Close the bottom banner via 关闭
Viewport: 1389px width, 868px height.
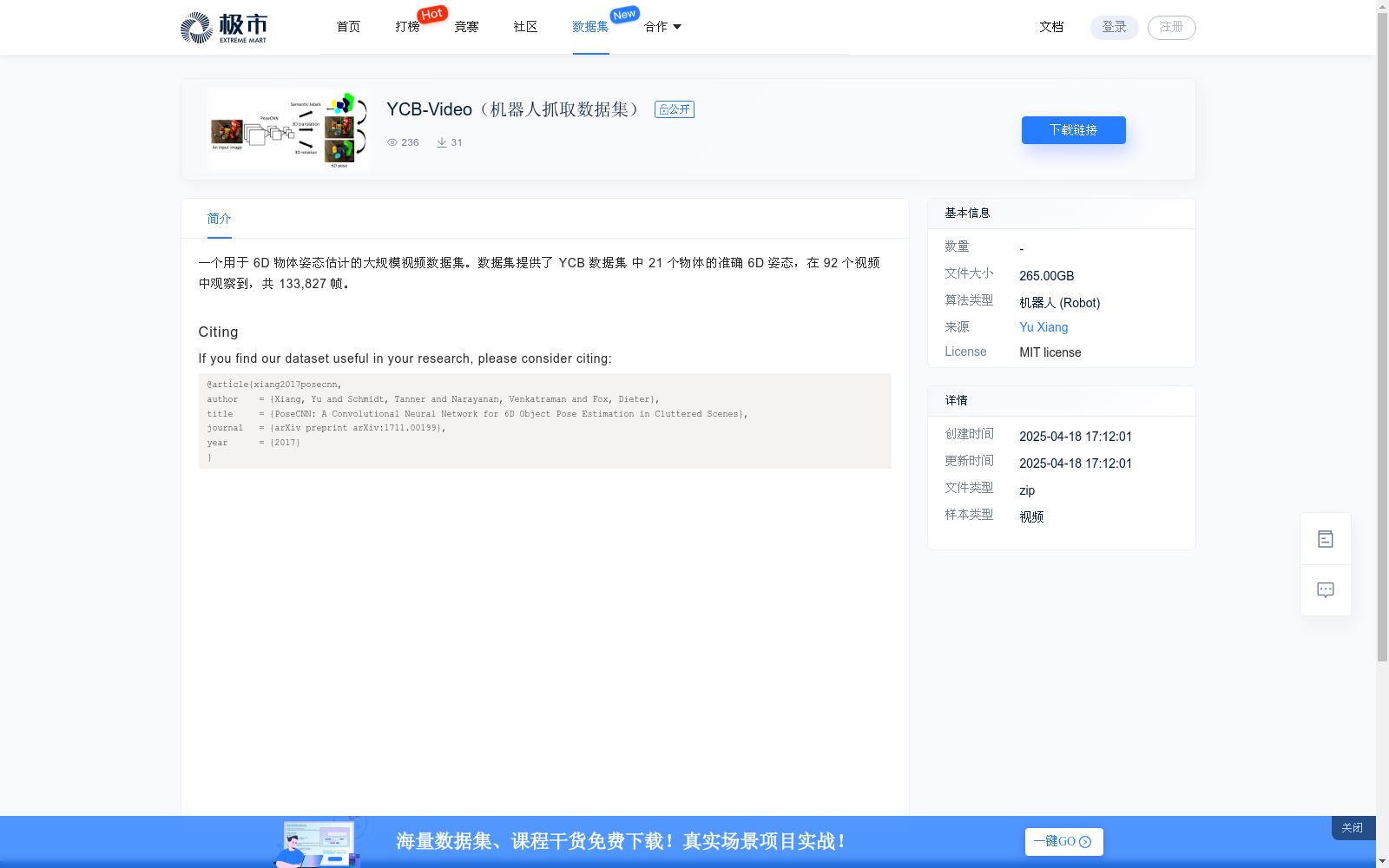pos(1353,828)
